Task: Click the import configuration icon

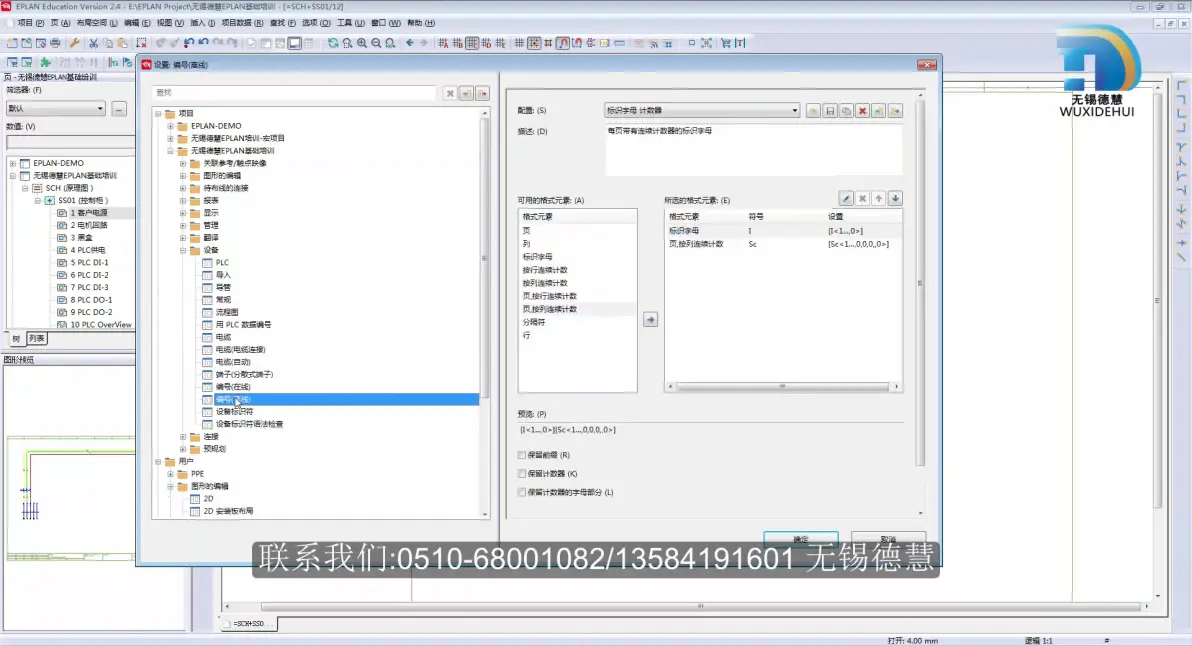Action: (879, 111)
